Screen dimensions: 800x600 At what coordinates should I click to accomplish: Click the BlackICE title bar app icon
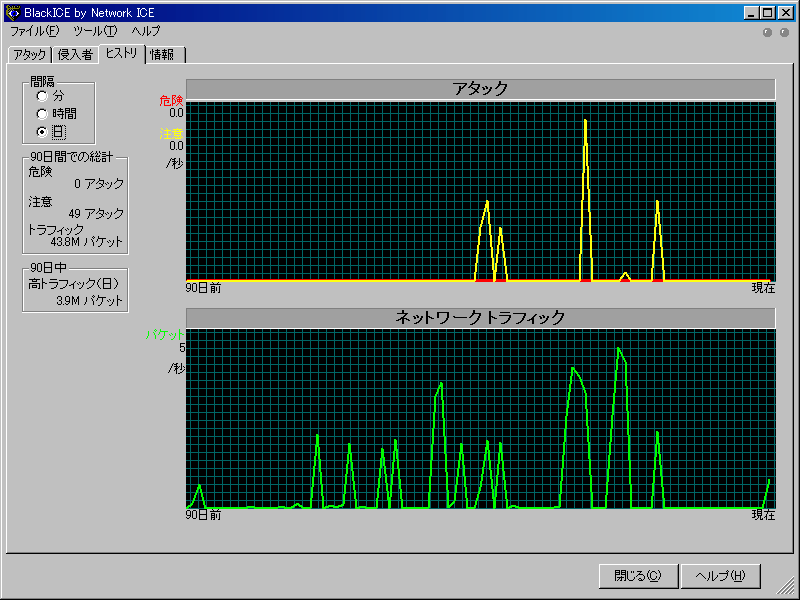(13, 13)
